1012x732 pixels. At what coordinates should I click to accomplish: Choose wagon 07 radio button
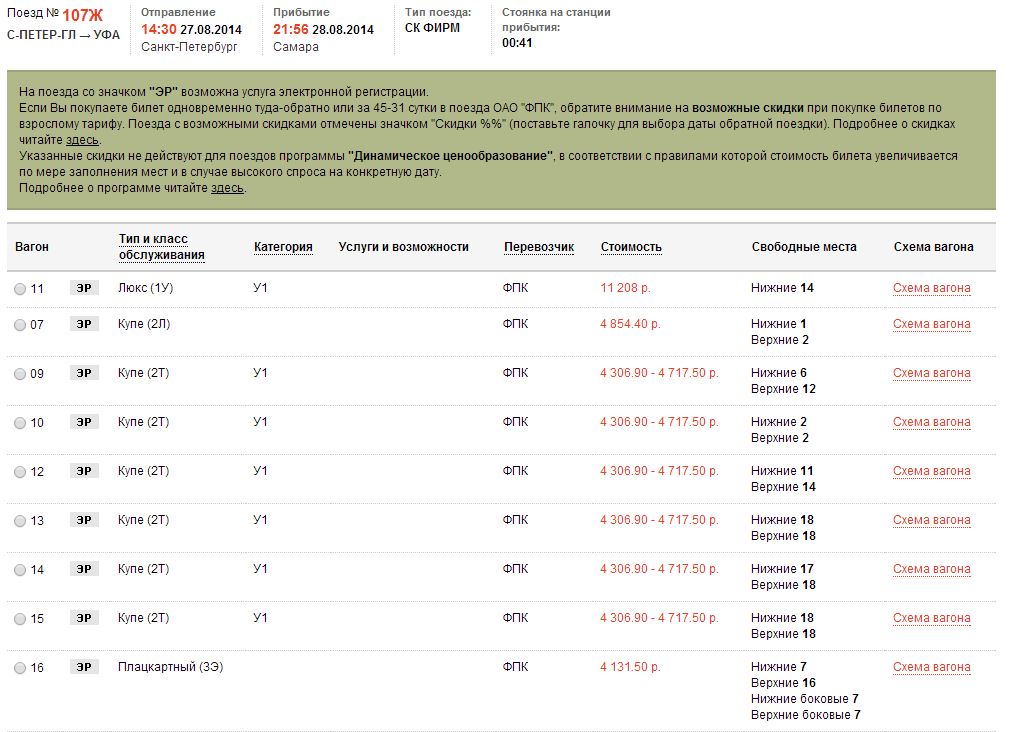tap(20, 325)
